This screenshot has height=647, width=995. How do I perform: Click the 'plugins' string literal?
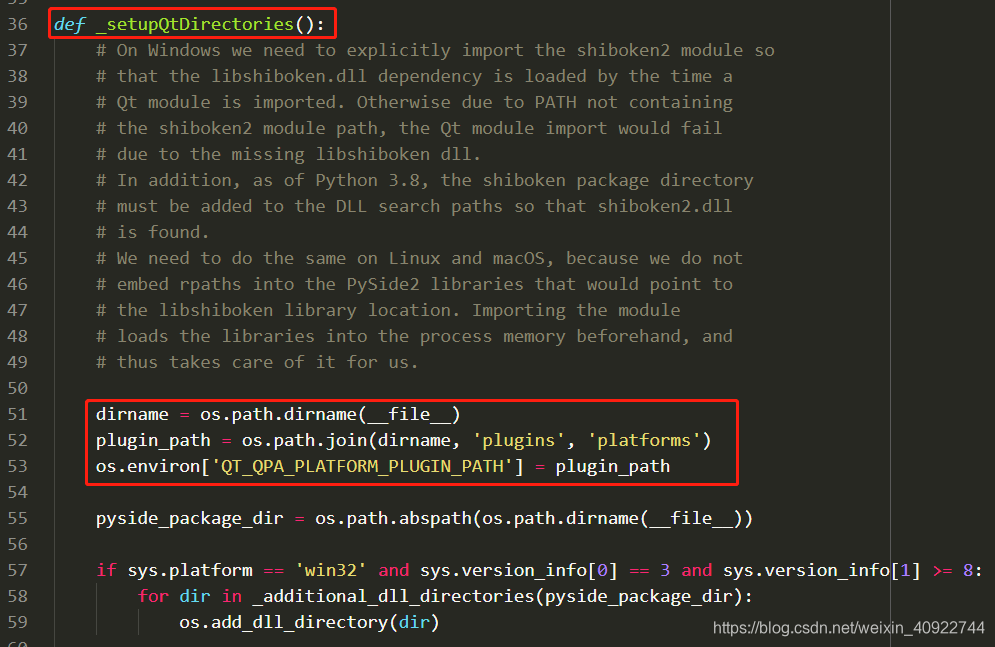click(x=518, y=440)
